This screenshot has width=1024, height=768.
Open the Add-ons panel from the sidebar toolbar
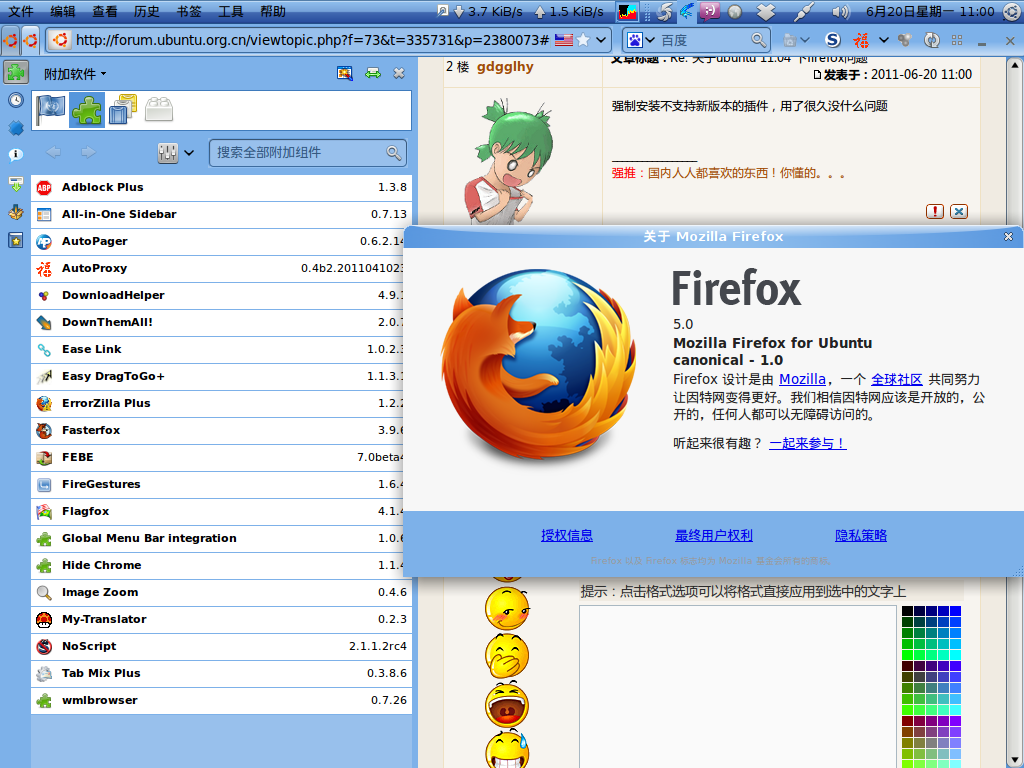coord(16,72)
